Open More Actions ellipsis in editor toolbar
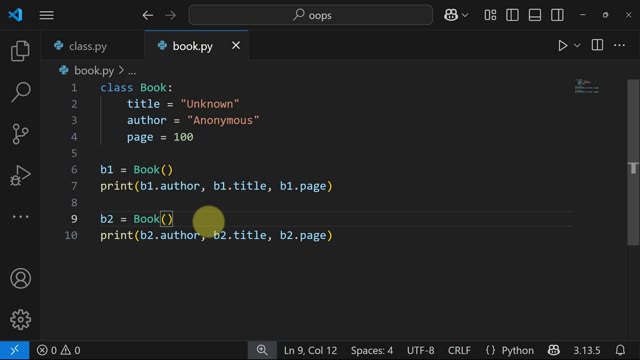 pos(620,45)
